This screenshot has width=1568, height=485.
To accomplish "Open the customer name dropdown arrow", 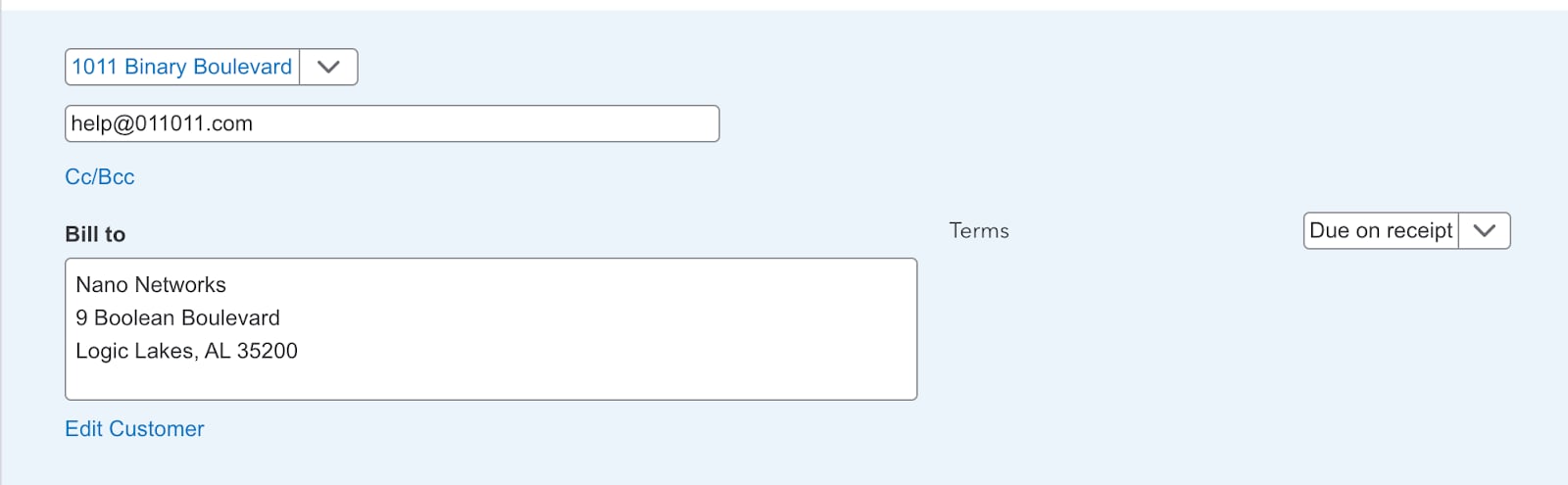I will tap(328, 67).
